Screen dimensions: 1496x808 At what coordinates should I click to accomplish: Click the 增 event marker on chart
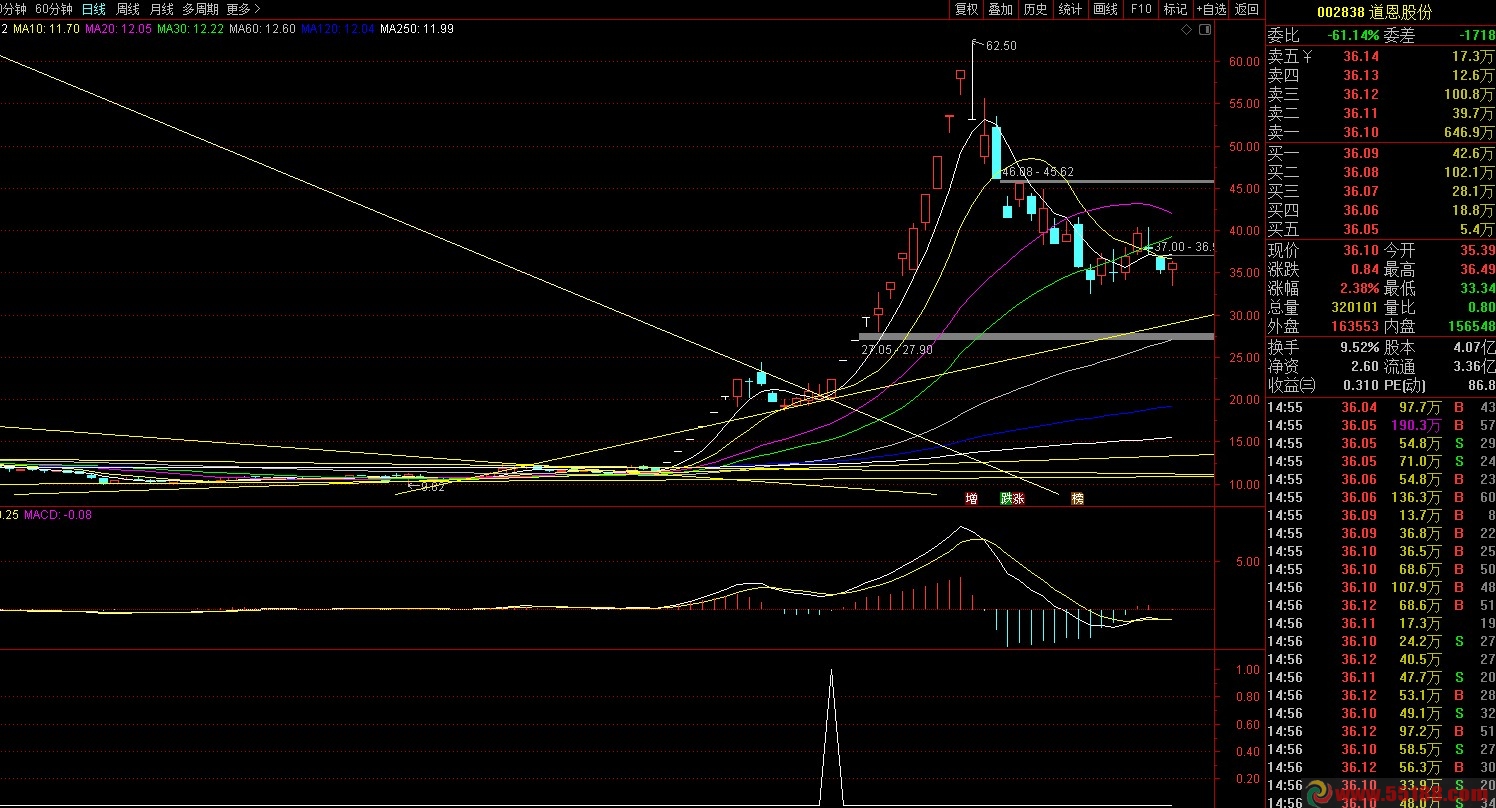click(971, 498)
